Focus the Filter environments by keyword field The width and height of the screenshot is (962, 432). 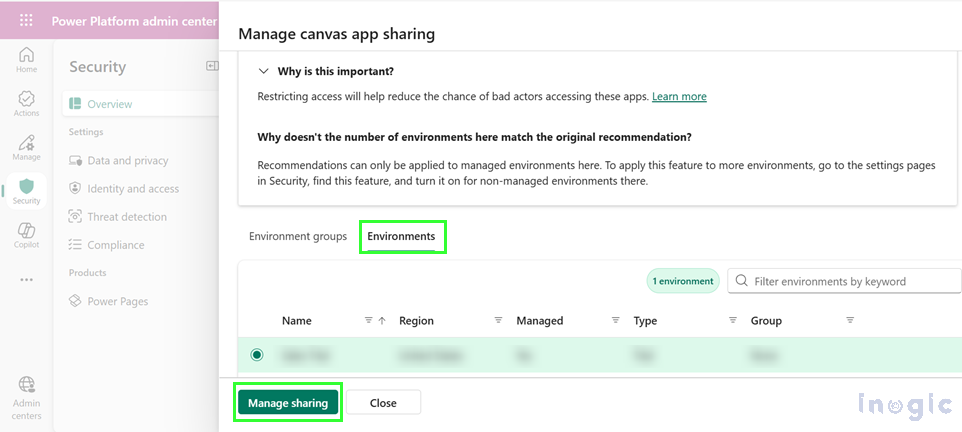[844, 281]
